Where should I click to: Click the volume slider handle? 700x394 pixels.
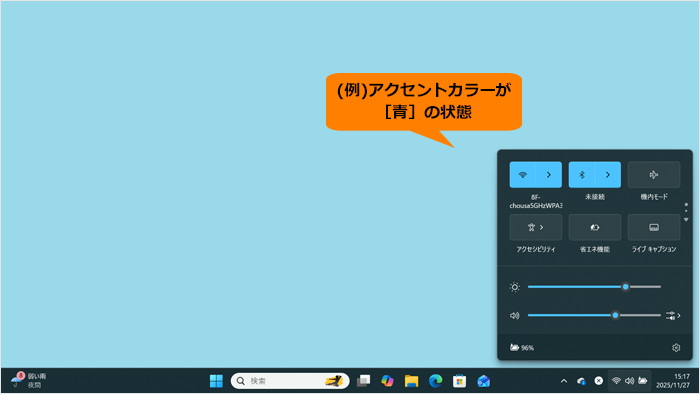tap(615, 315)
